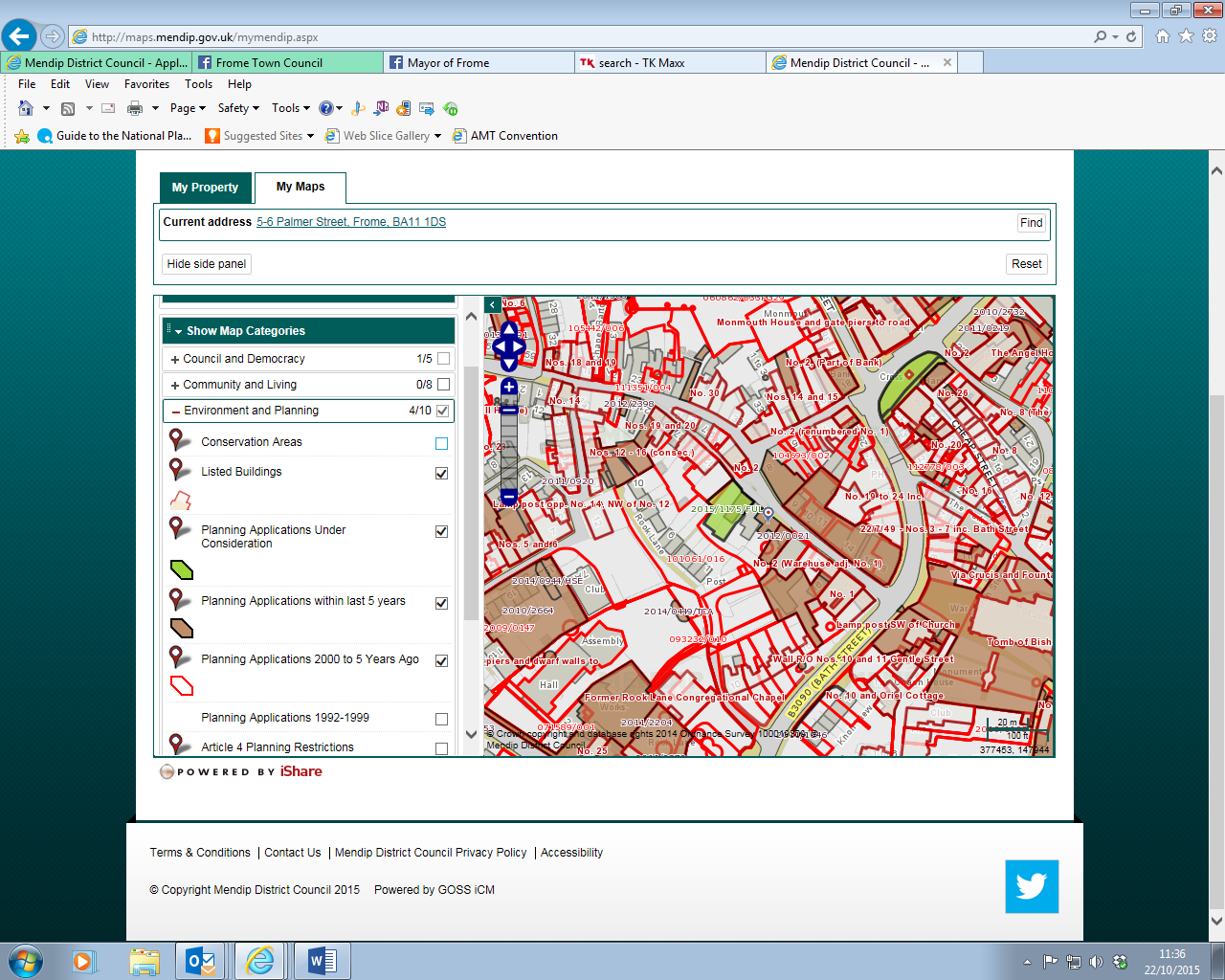This screenshot has height=980, width=1225.
Task: Open the Favorites star icon at top right
Action: 1187,36
